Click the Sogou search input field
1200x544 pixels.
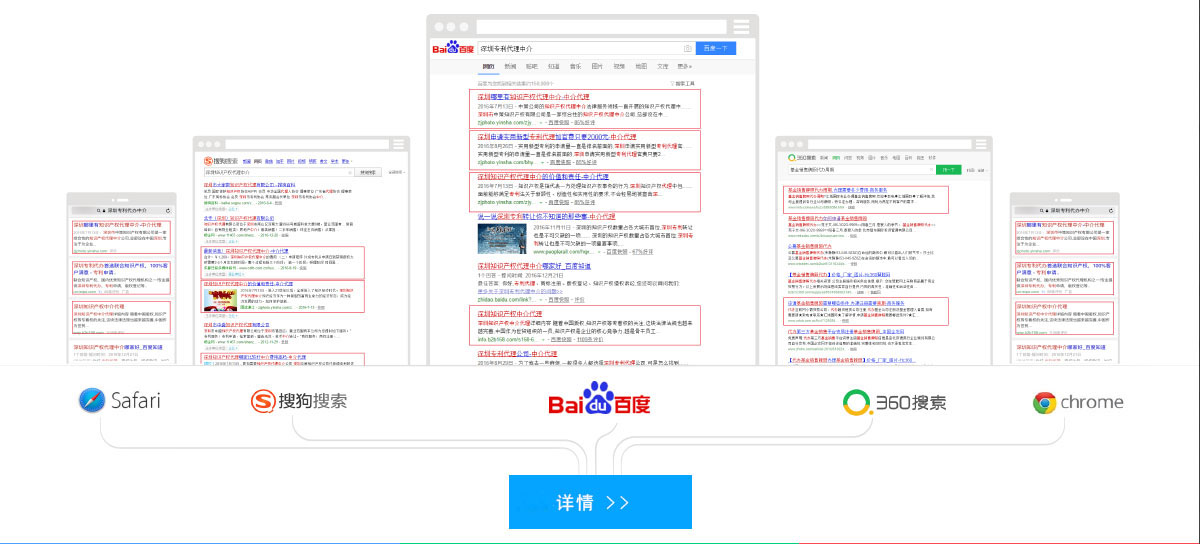[277, 172]
